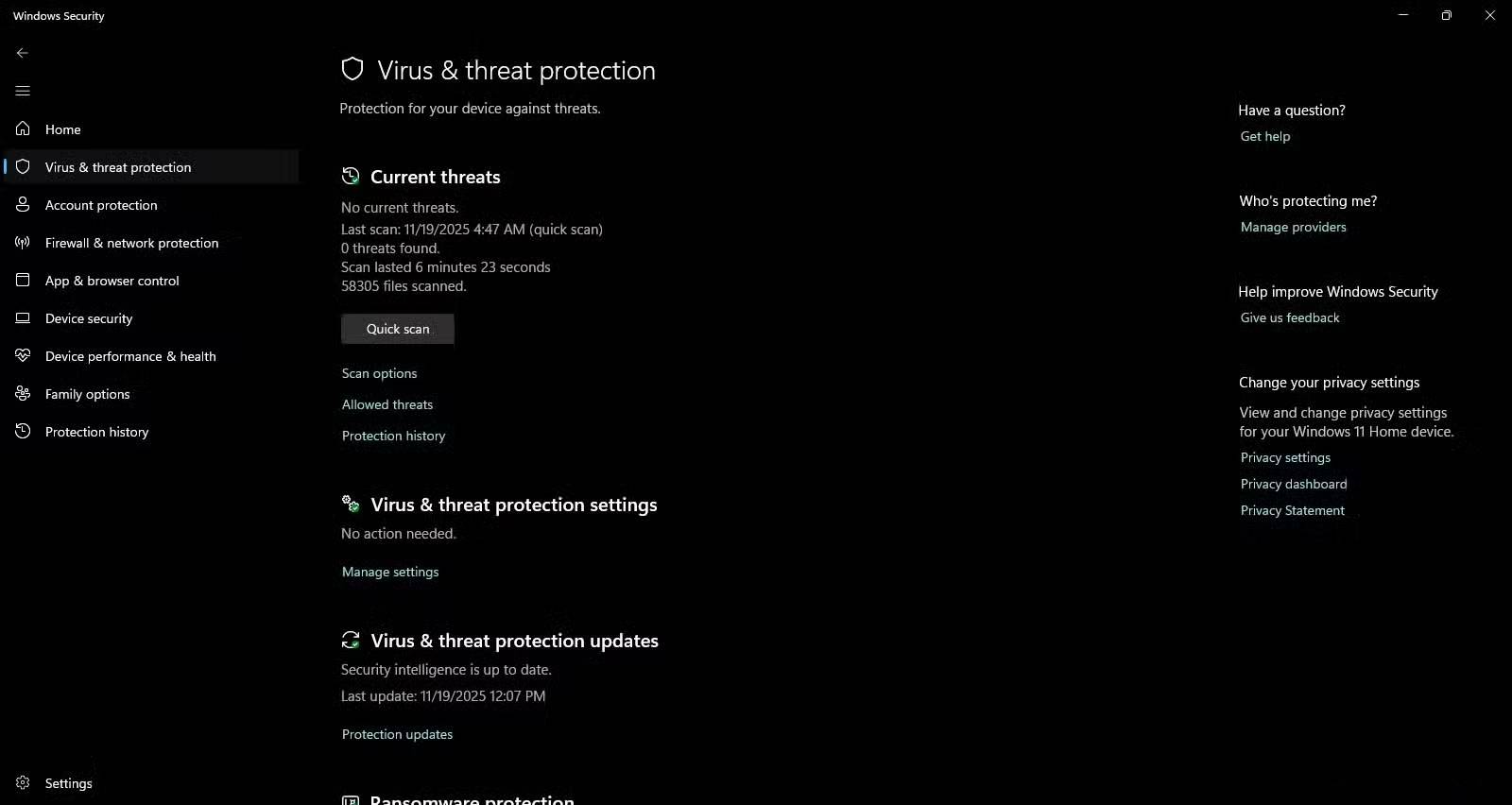
Task: Open Protection updates
Action: pyautogui.click(x=397, y=734)
